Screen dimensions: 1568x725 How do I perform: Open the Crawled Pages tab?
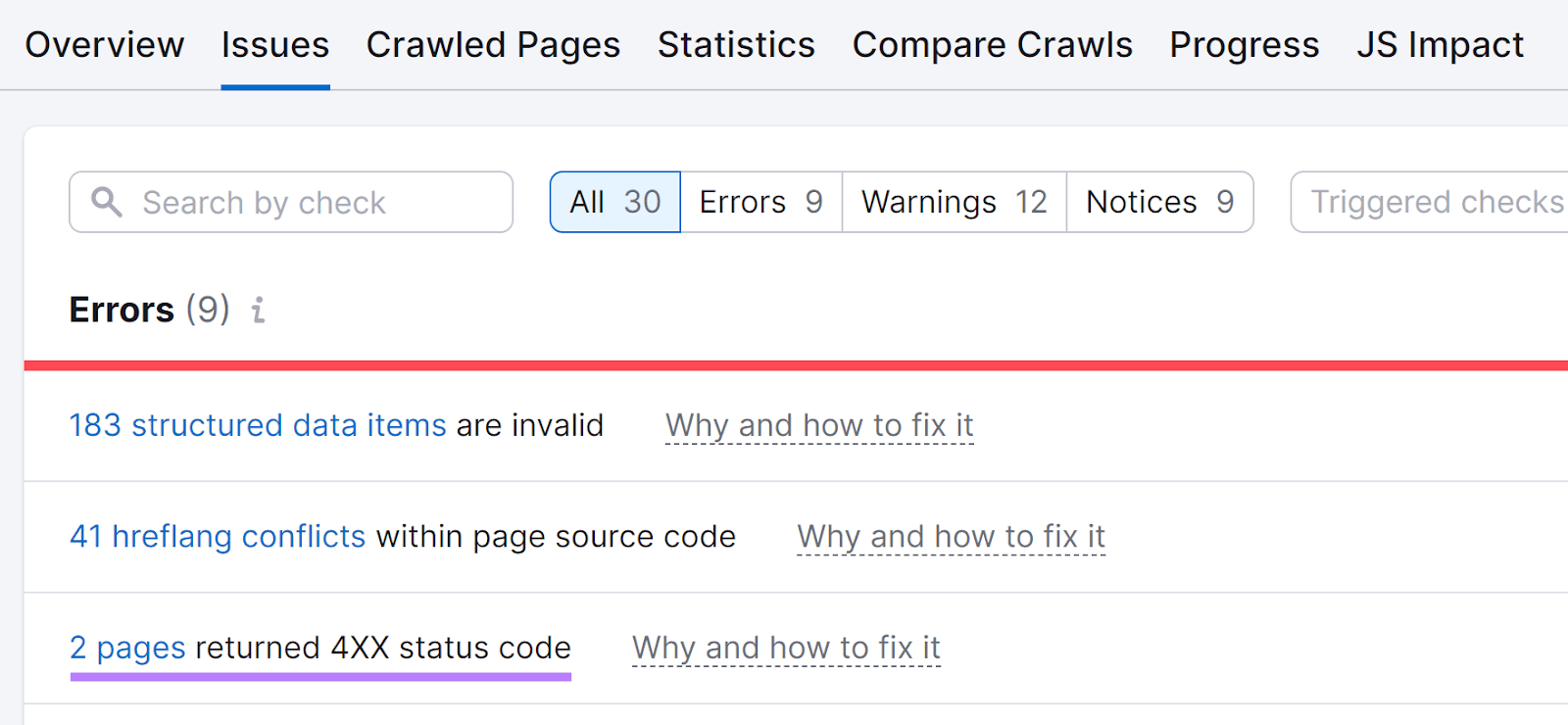tap(493, 45)
